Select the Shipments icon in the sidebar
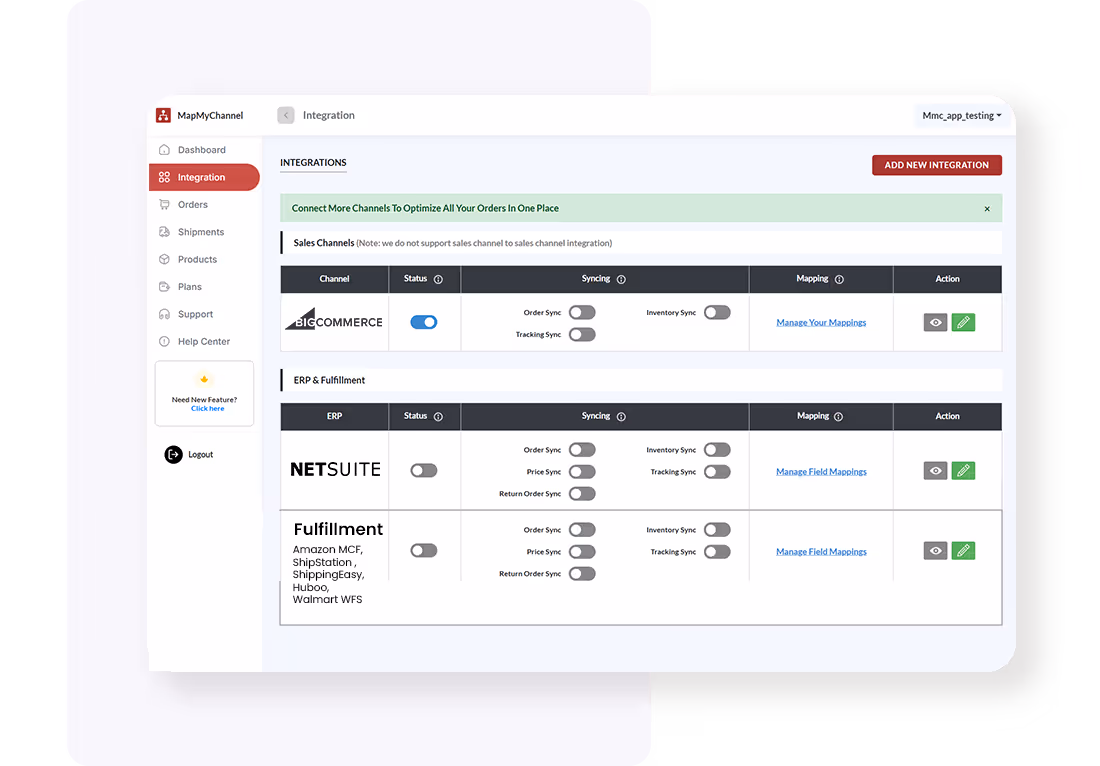 tap(164, 231)
